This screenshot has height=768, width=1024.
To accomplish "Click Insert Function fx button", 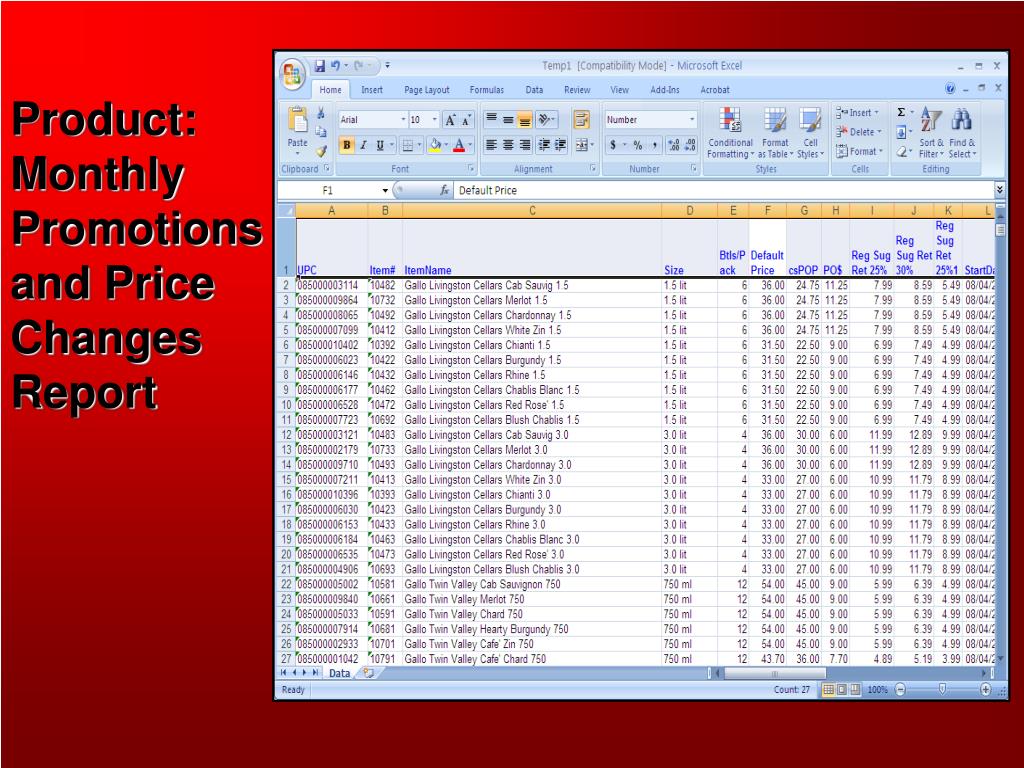I will [444, 190].
